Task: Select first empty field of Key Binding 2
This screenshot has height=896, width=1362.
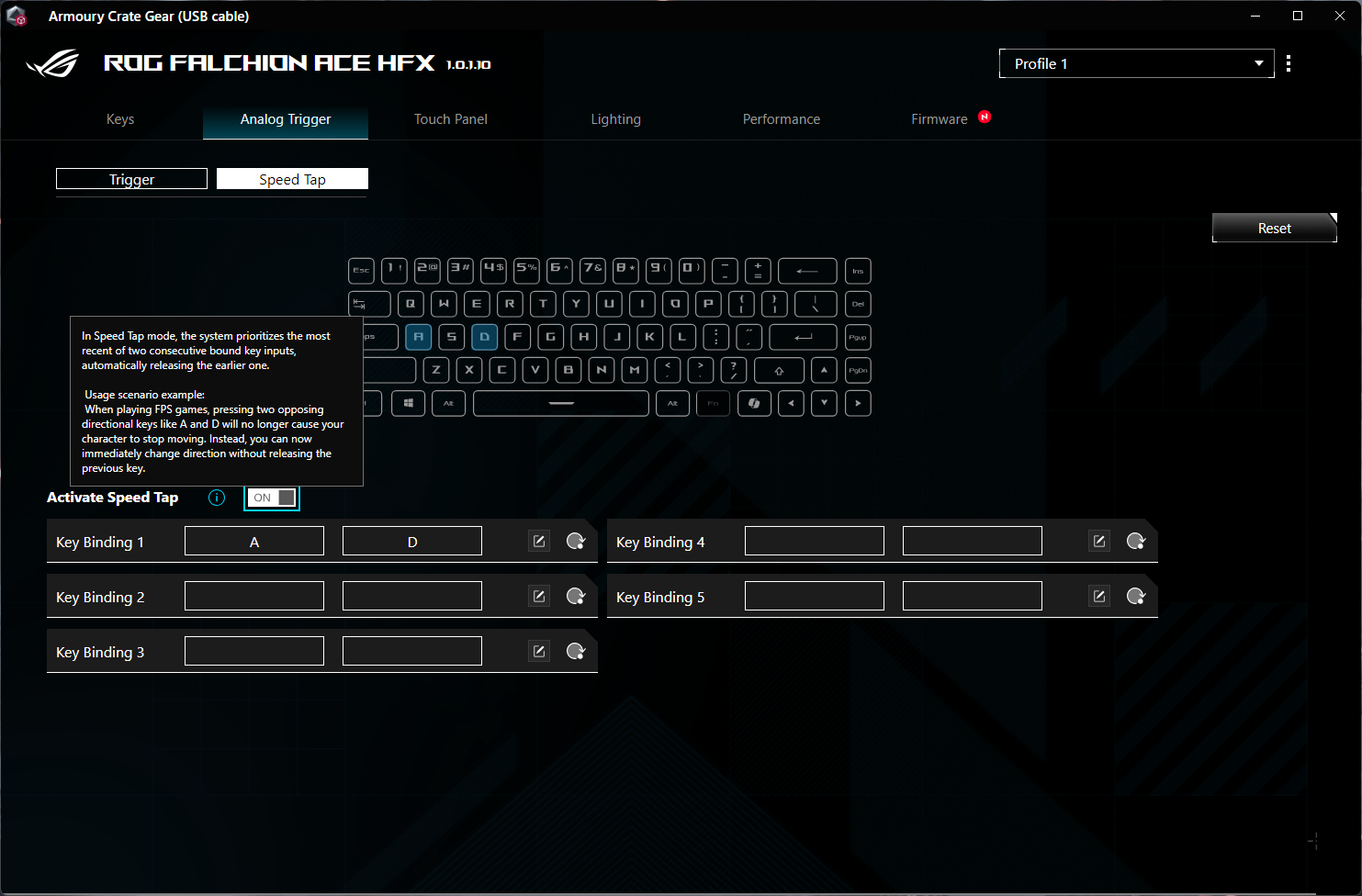Action: [254, 596]
